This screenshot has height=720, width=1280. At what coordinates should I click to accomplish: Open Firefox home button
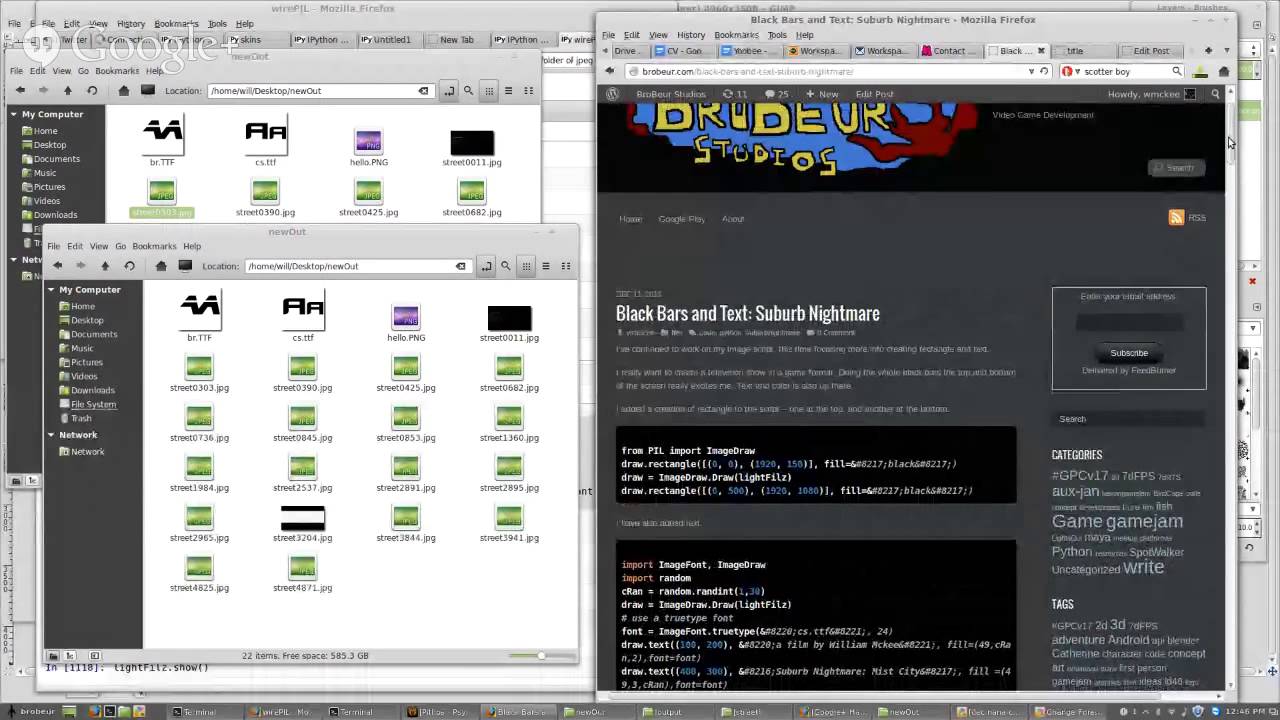[x=1223, y=71]
